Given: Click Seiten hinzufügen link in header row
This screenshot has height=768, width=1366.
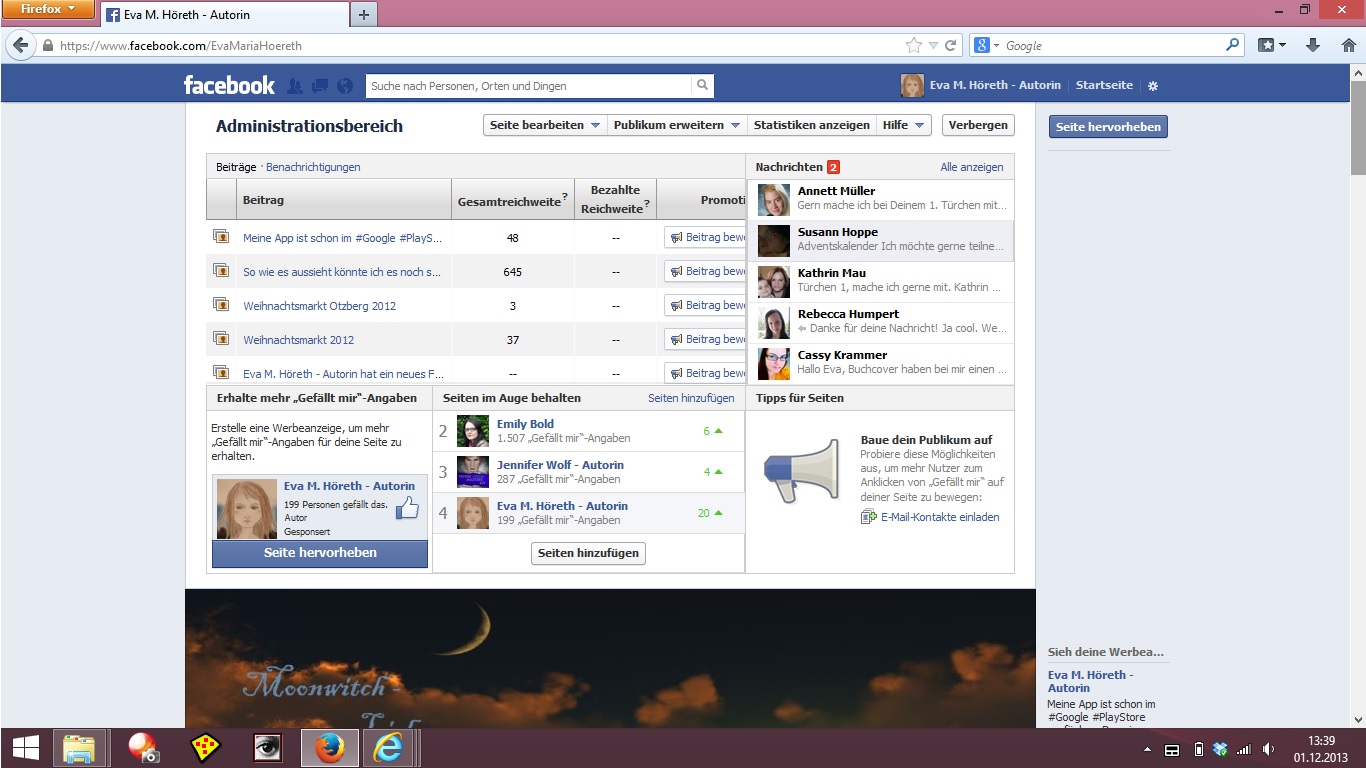Looking at the screenshot, I should click(x=691, y=398).
